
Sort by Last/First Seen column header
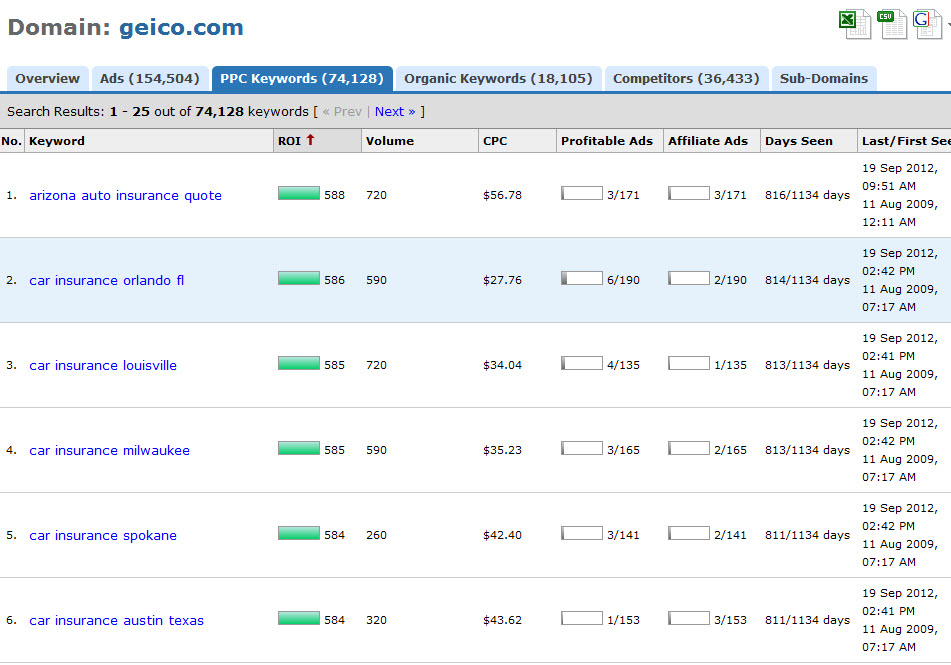click(906, 141)
